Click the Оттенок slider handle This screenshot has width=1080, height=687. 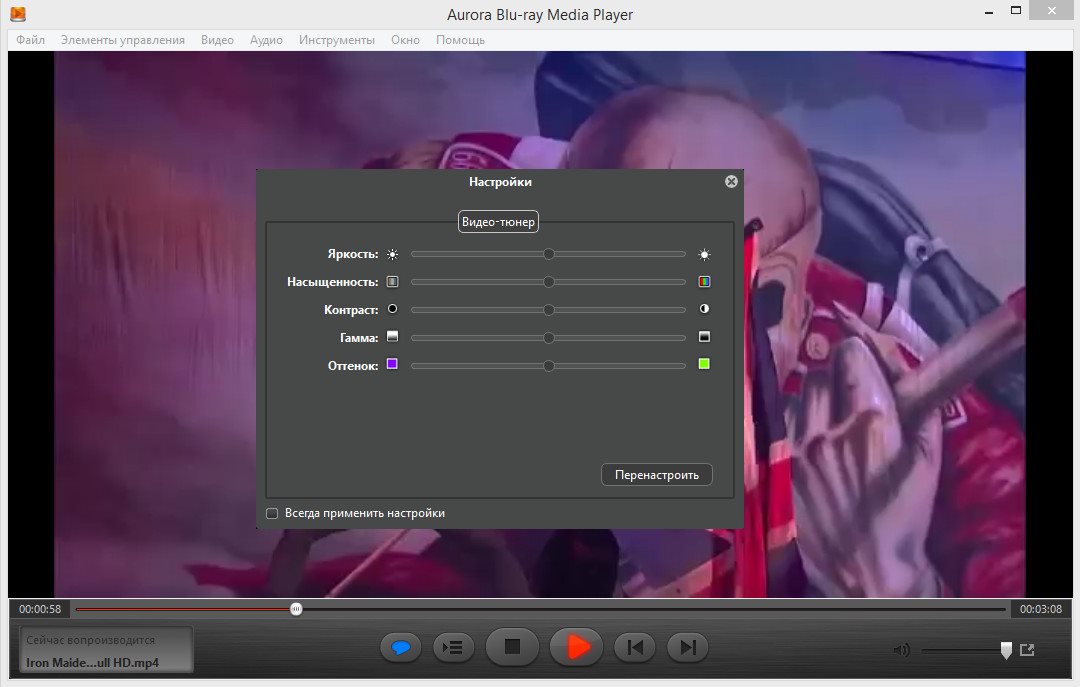click(x=548, y=366)
